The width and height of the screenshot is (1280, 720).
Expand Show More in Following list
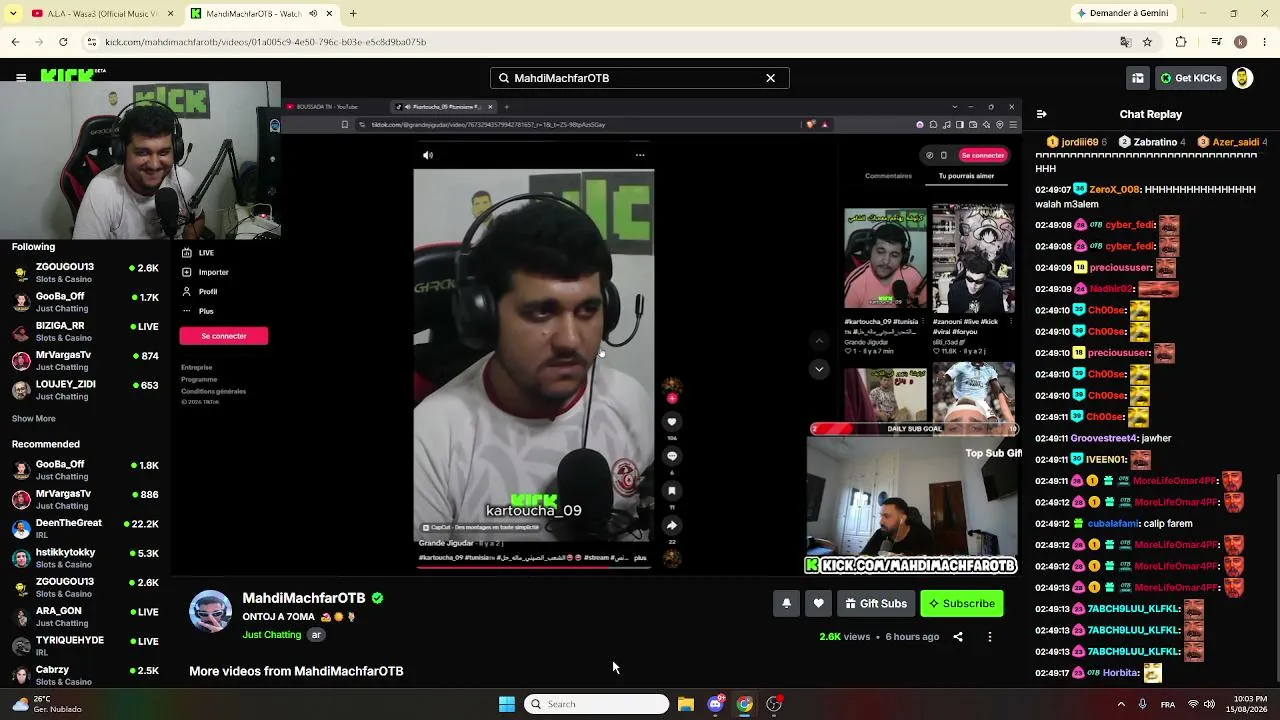(34, 419)
